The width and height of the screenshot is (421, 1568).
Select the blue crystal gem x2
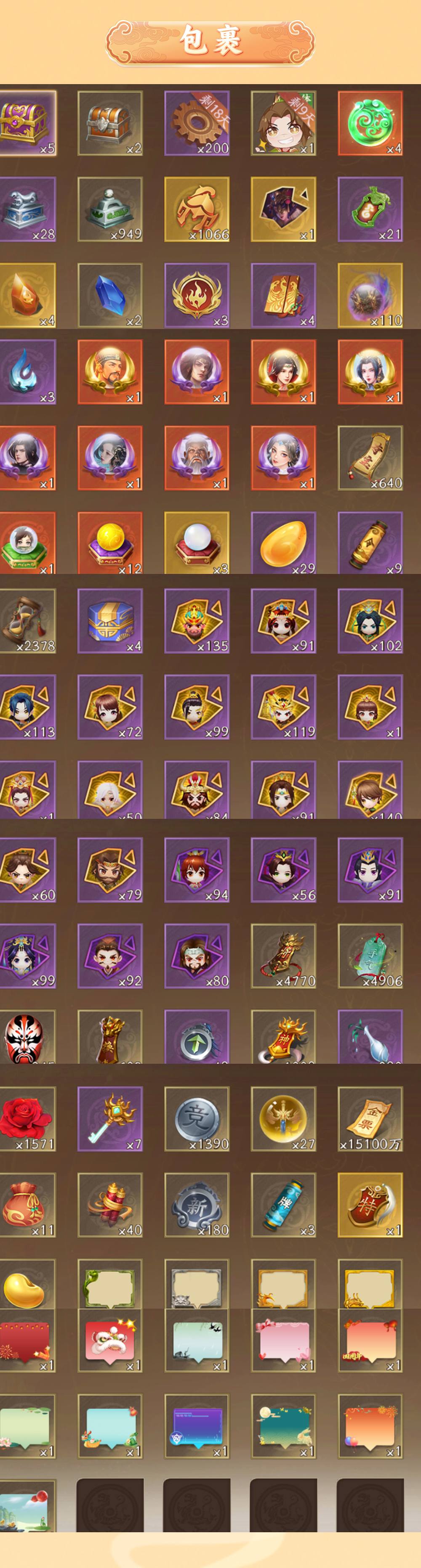point(110,295)
